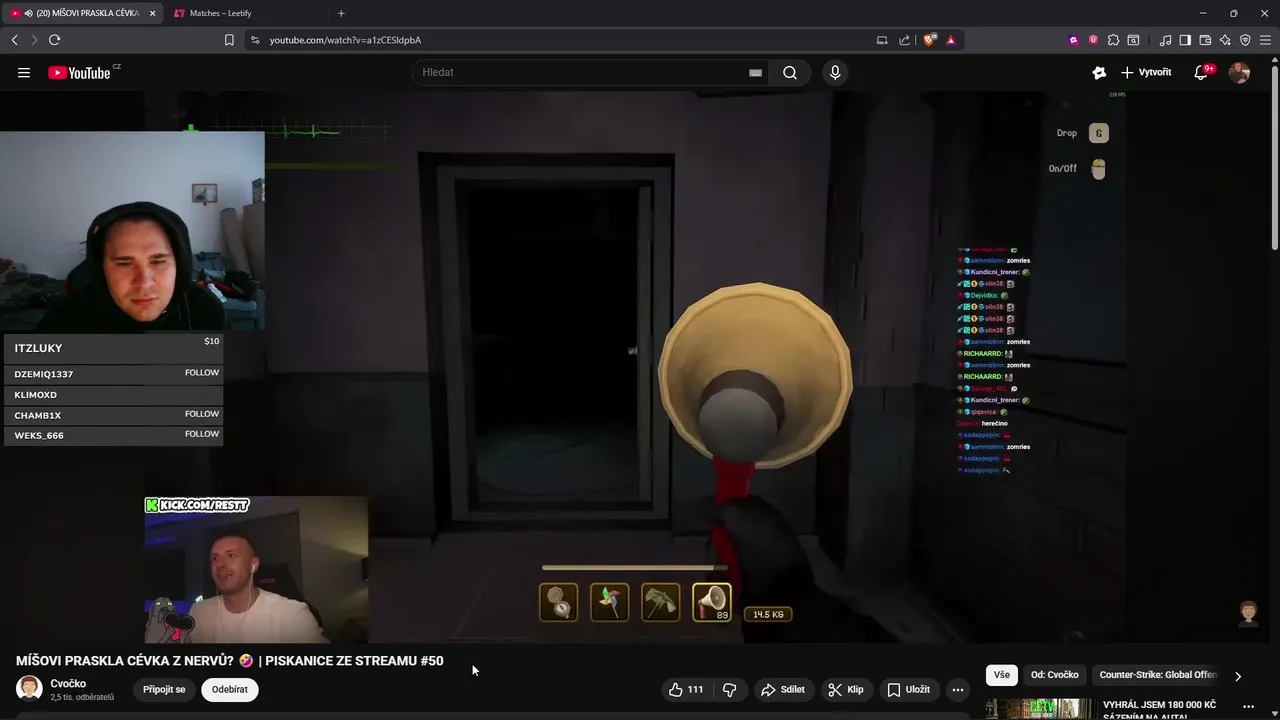This screenshot has height=720, width=1280.
Task: Open the recommended video thumbnail below chips
Action: [1039, 708]
